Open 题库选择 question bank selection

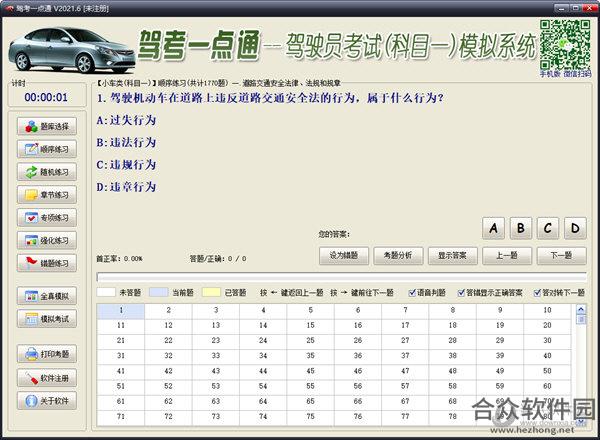tap(47, 127)
